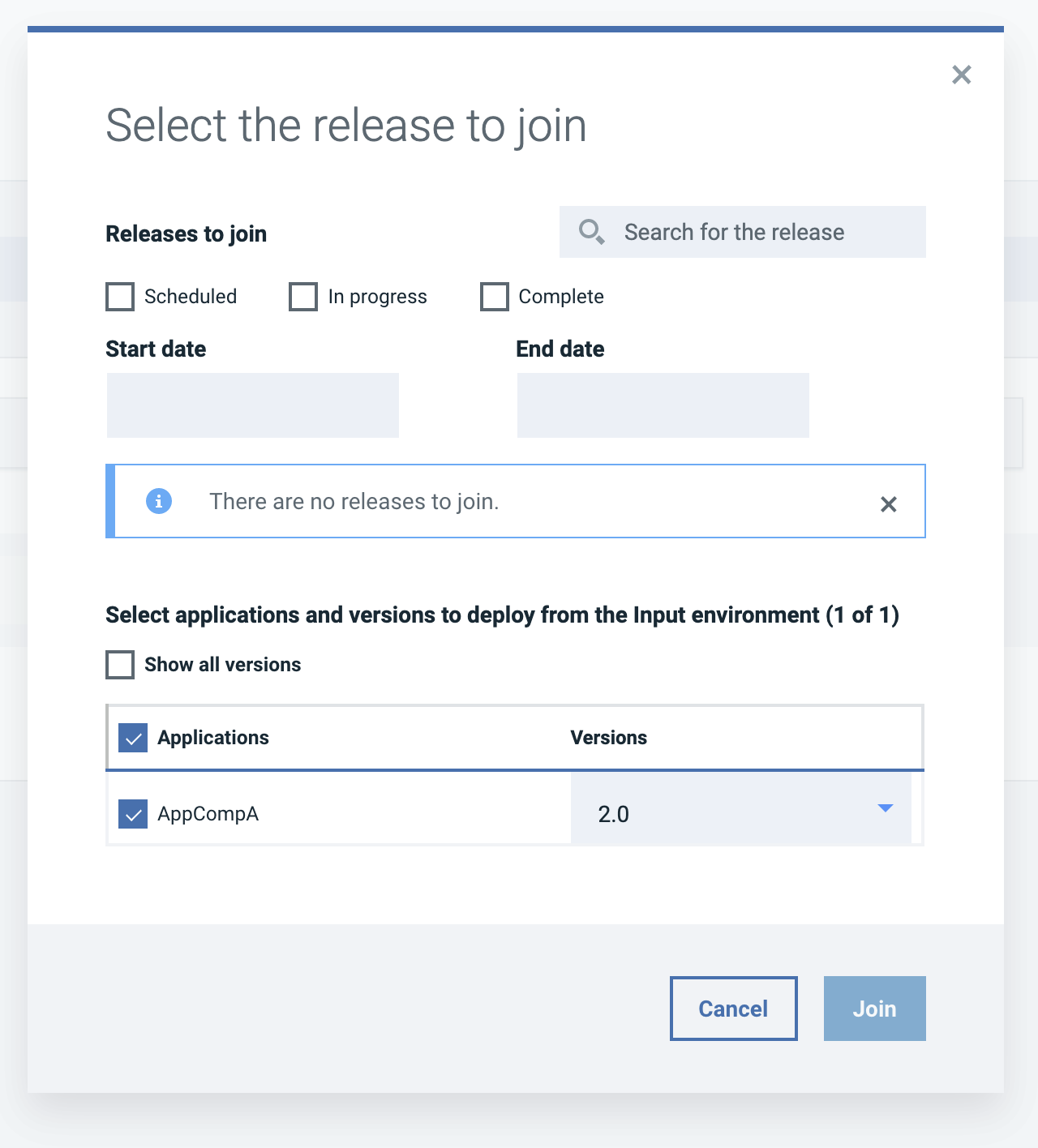1038x1148 pixels.
Task: Select the Versions column header
Action: click(608, 738)
